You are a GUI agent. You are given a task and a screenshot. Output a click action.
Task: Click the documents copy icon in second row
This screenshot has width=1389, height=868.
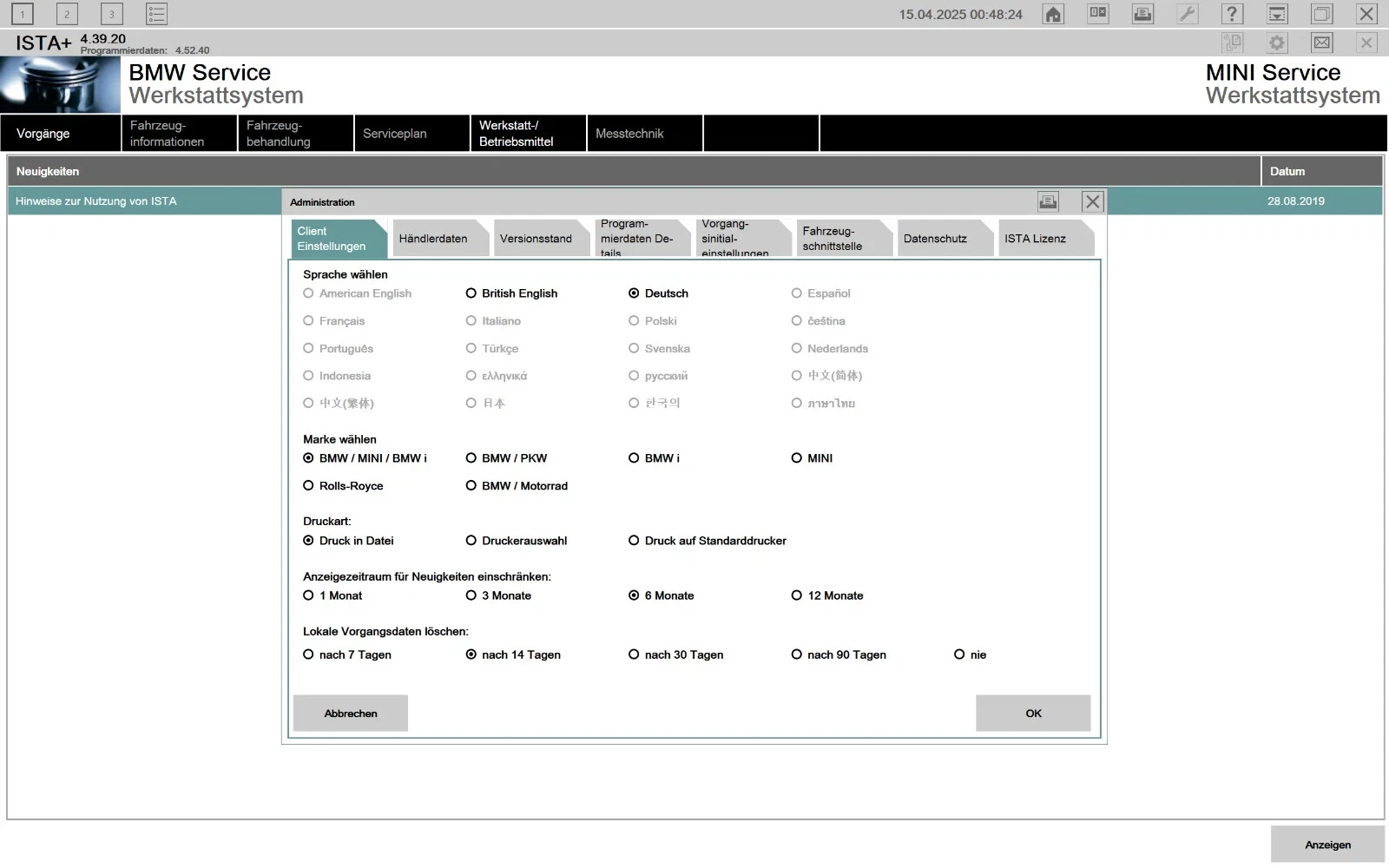tap(1232, 43)
